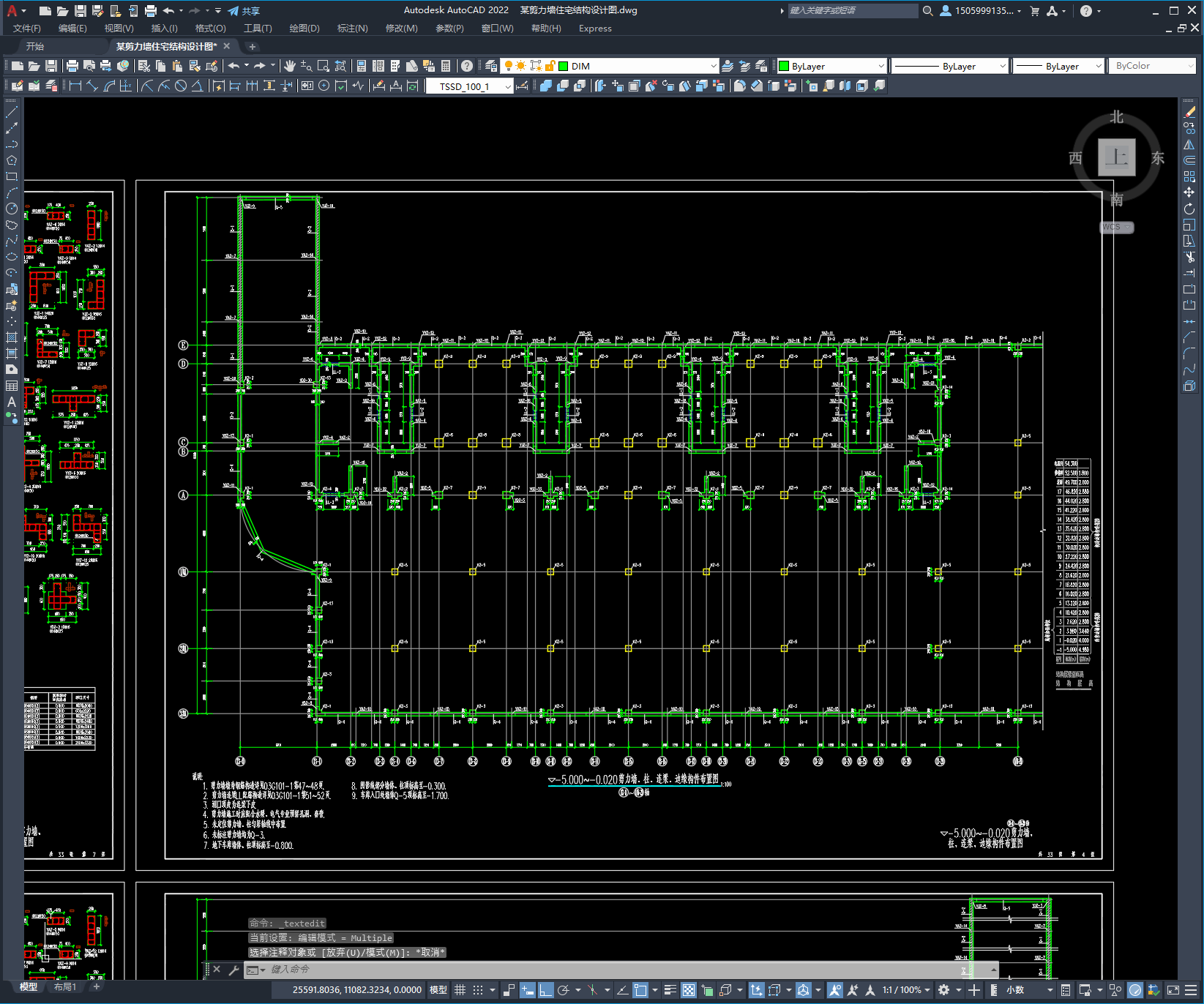Toggle Transparency display in the status bar
Viewport: 1204px width, 1004px height.
click(x=689, y=990)
